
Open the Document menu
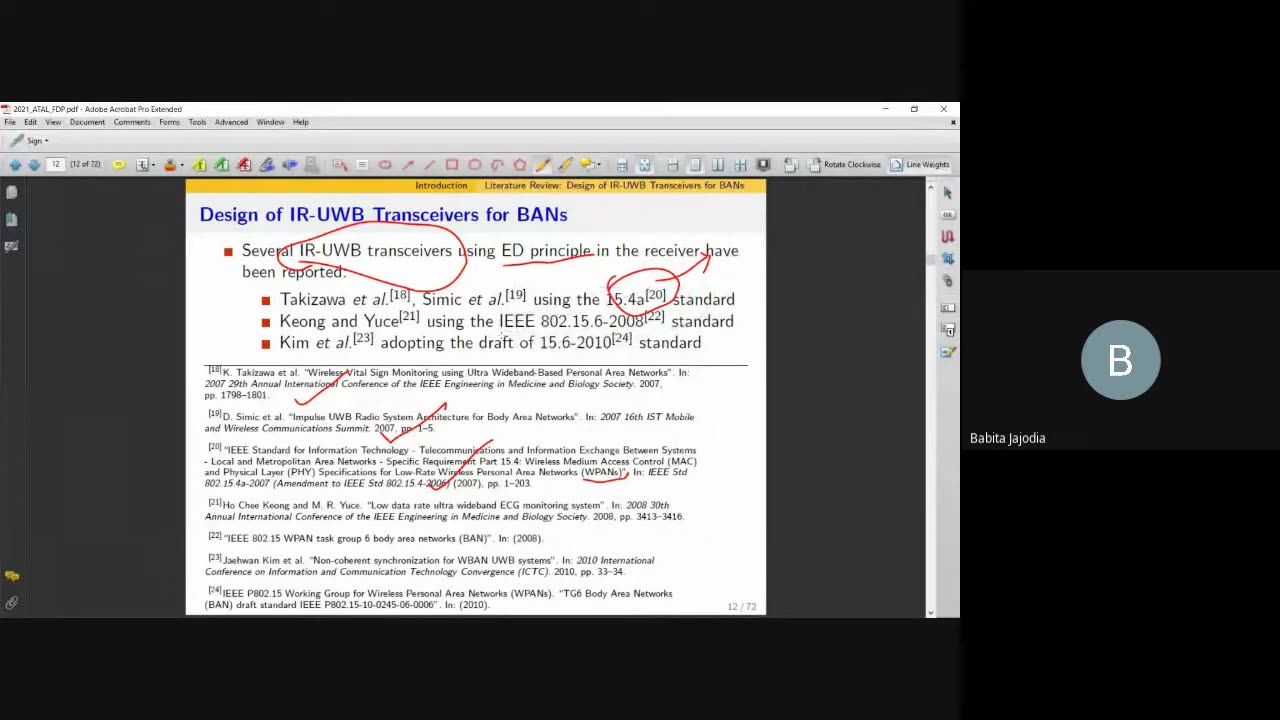[x=87, y=122]
